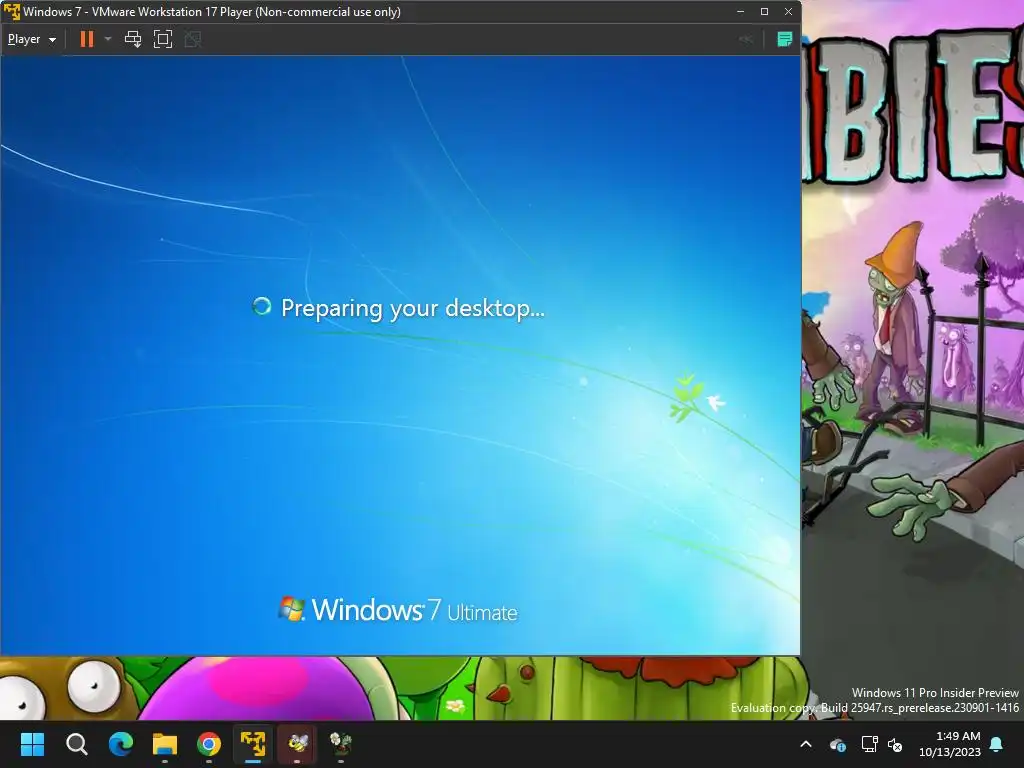Click the Unity mode icon in VMware toolbar
1024x768 pixels.
pos(193,39)
